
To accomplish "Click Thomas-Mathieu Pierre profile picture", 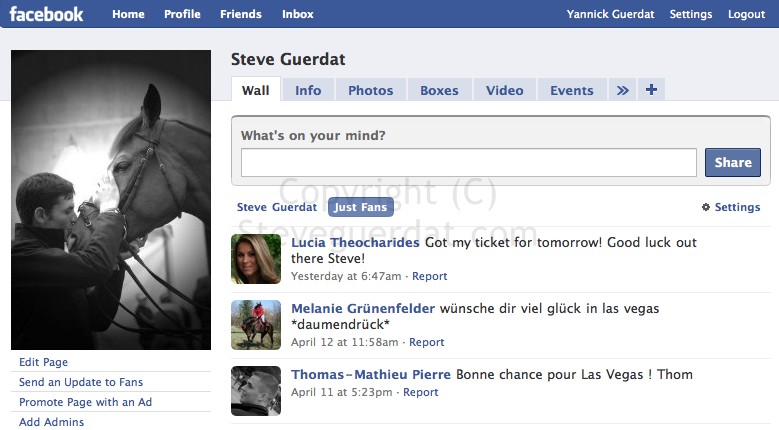I will 256,391.
